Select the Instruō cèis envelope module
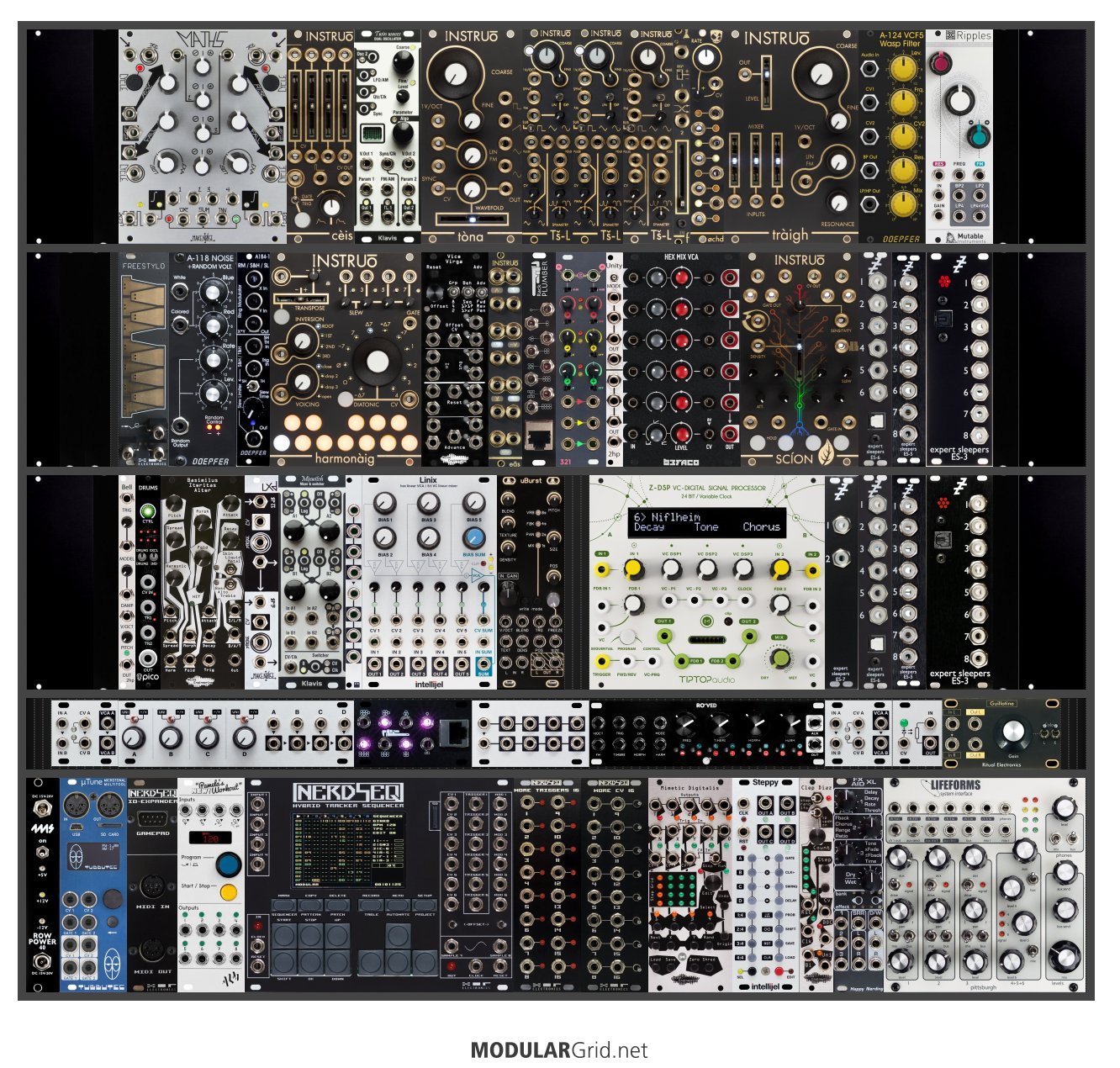 coord(320,136)
